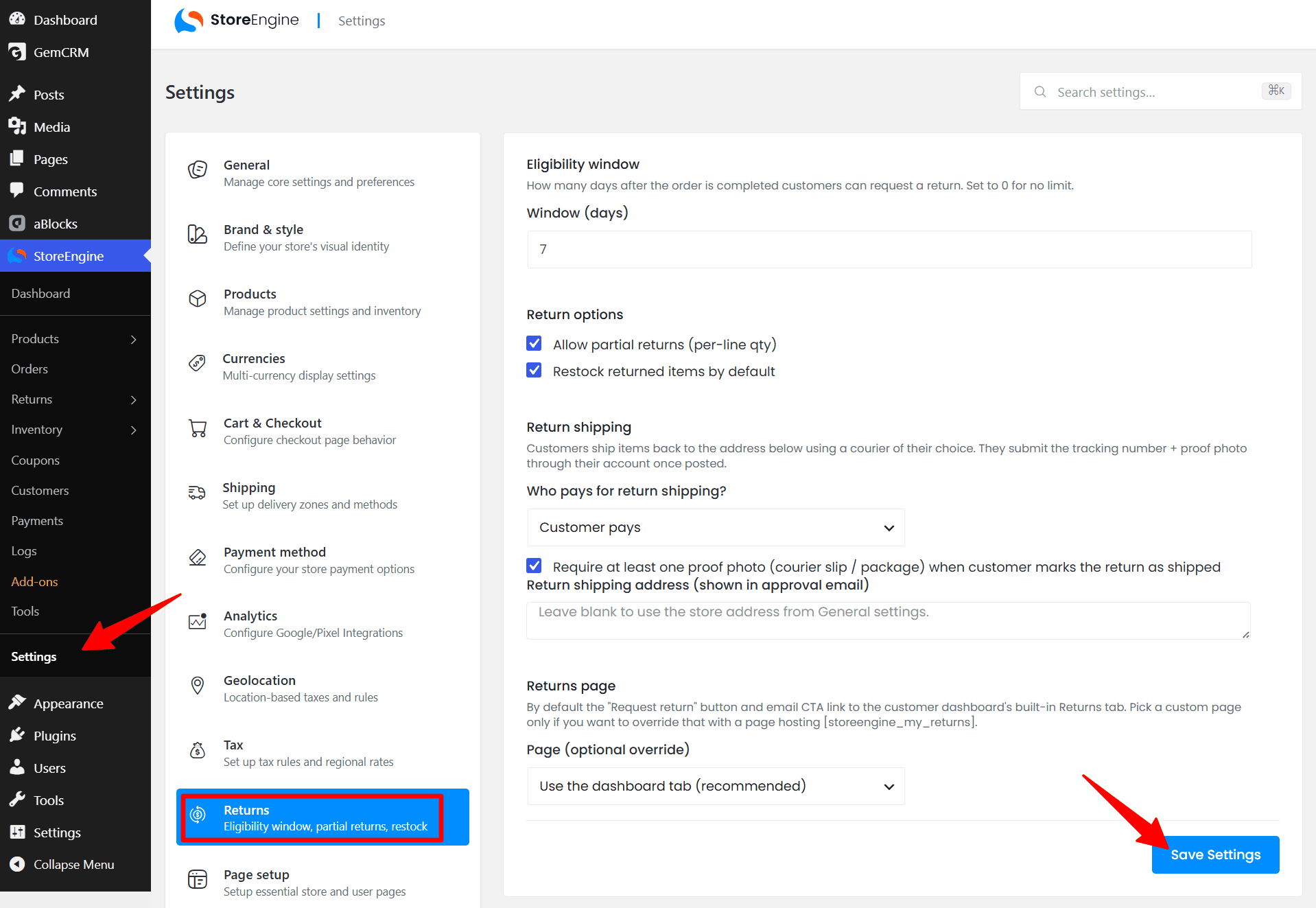Click the Users person icon
The height and width of the screenshot is (908, 1316).
17,767
